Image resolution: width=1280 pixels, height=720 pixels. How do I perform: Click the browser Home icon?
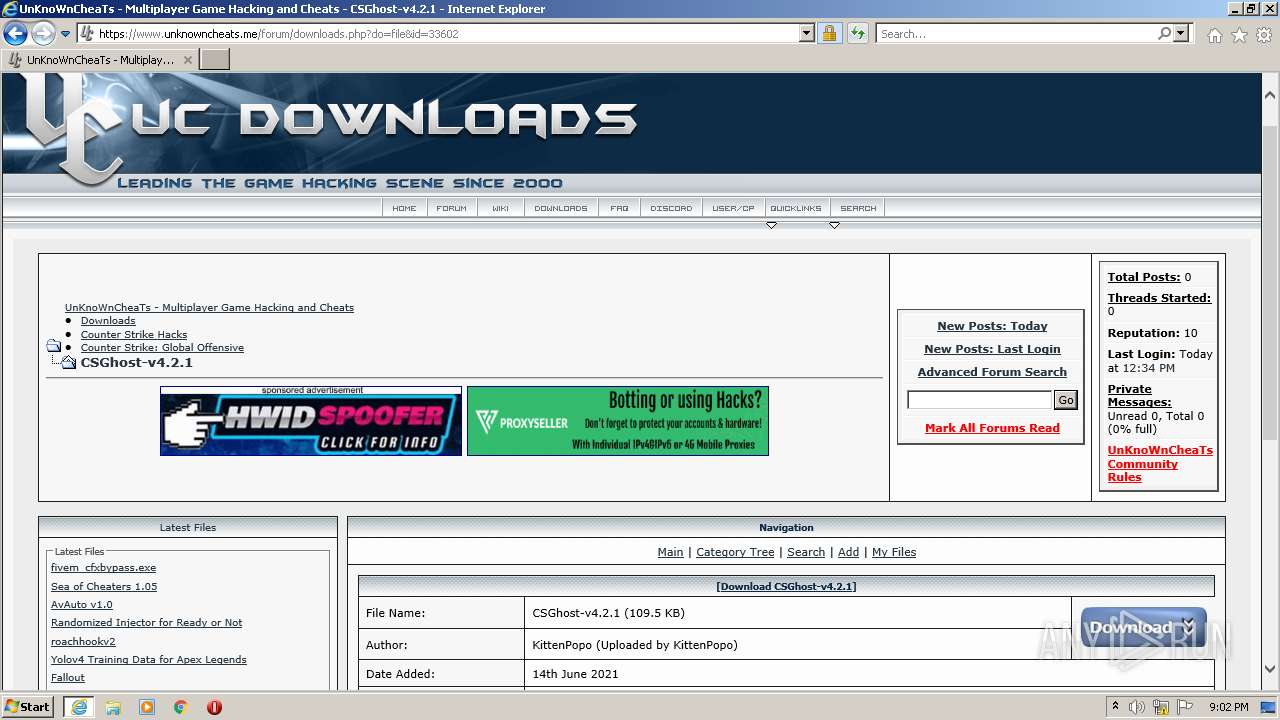1214,35
